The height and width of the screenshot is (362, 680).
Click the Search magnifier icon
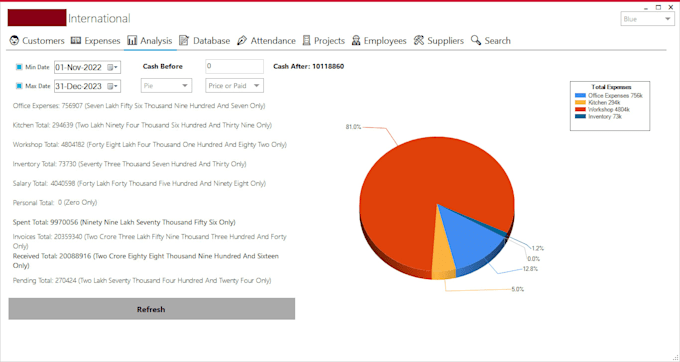(x=476, y=41)
